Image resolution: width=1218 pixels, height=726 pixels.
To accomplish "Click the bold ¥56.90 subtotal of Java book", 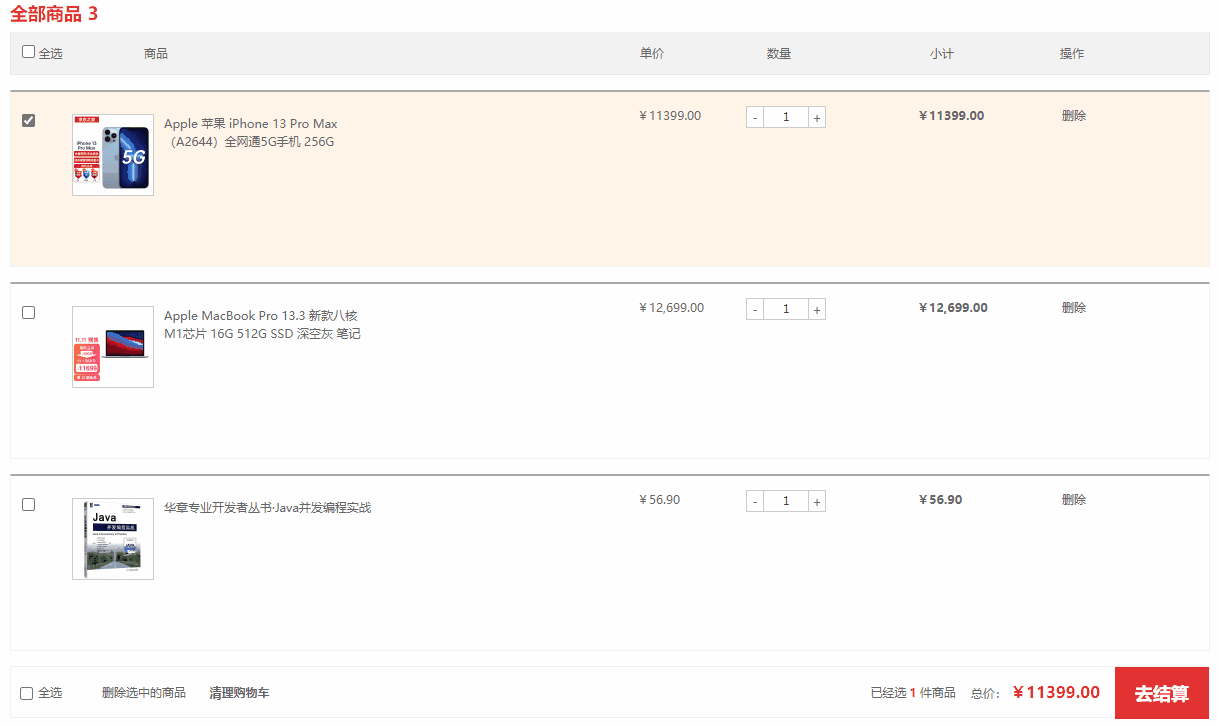I will [x=941, y=499].
